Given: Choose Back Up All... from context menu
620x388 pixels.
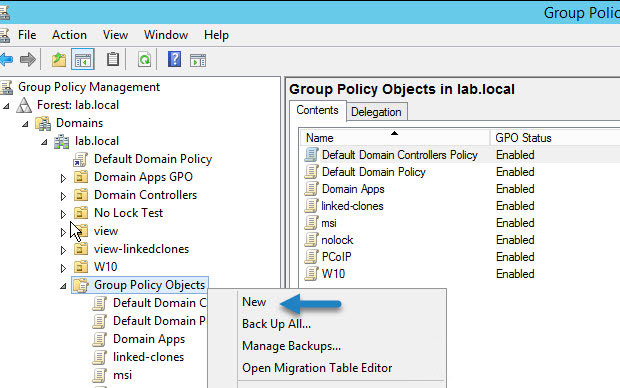Looking at the screenshot, I should [276, 324].
